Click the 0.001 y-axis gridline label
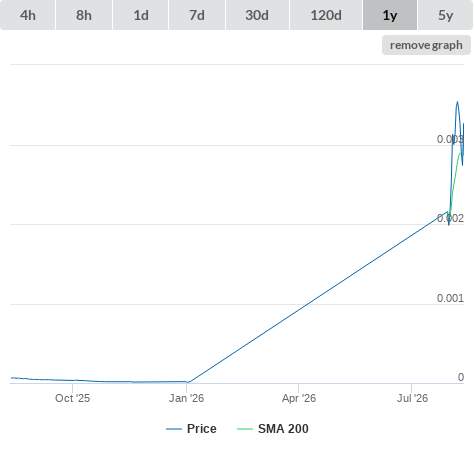 (450, 298)
